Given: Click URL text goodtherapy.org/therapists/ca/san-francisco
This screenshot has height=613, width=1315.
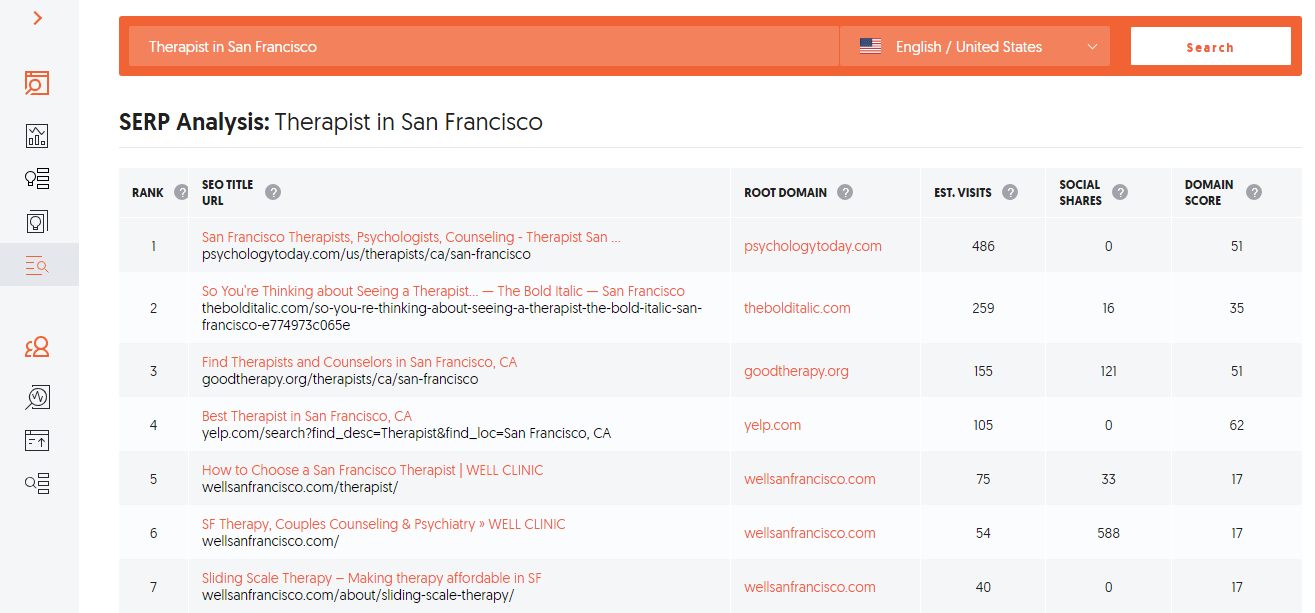Looking at the screenshot, I should click(x=340, y=379).
